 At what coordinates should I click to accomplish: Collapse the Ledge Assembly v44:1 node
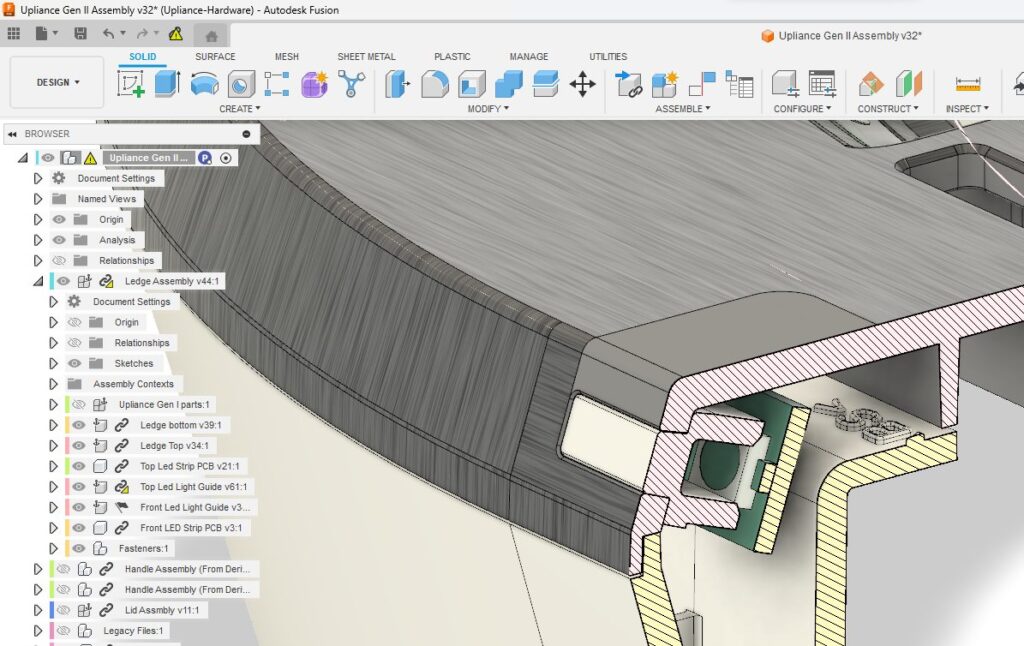[x=39, y=282]
